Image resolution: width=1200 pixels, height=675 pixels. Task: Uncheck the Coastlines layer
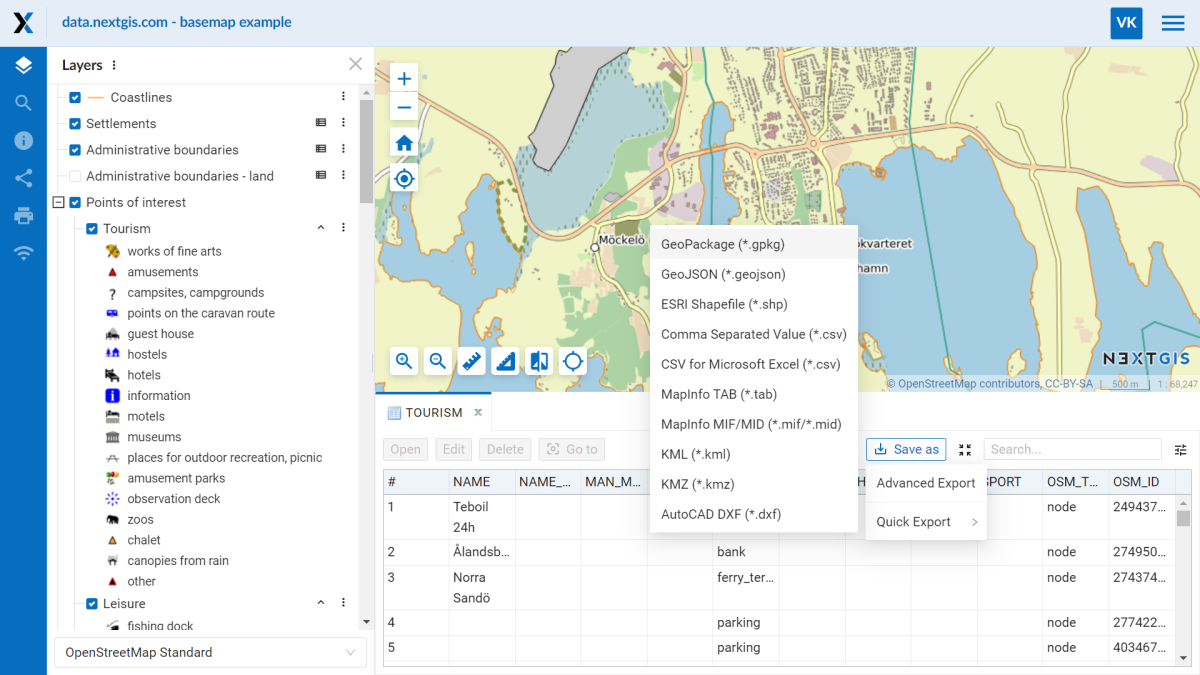(x=73, y=97)
